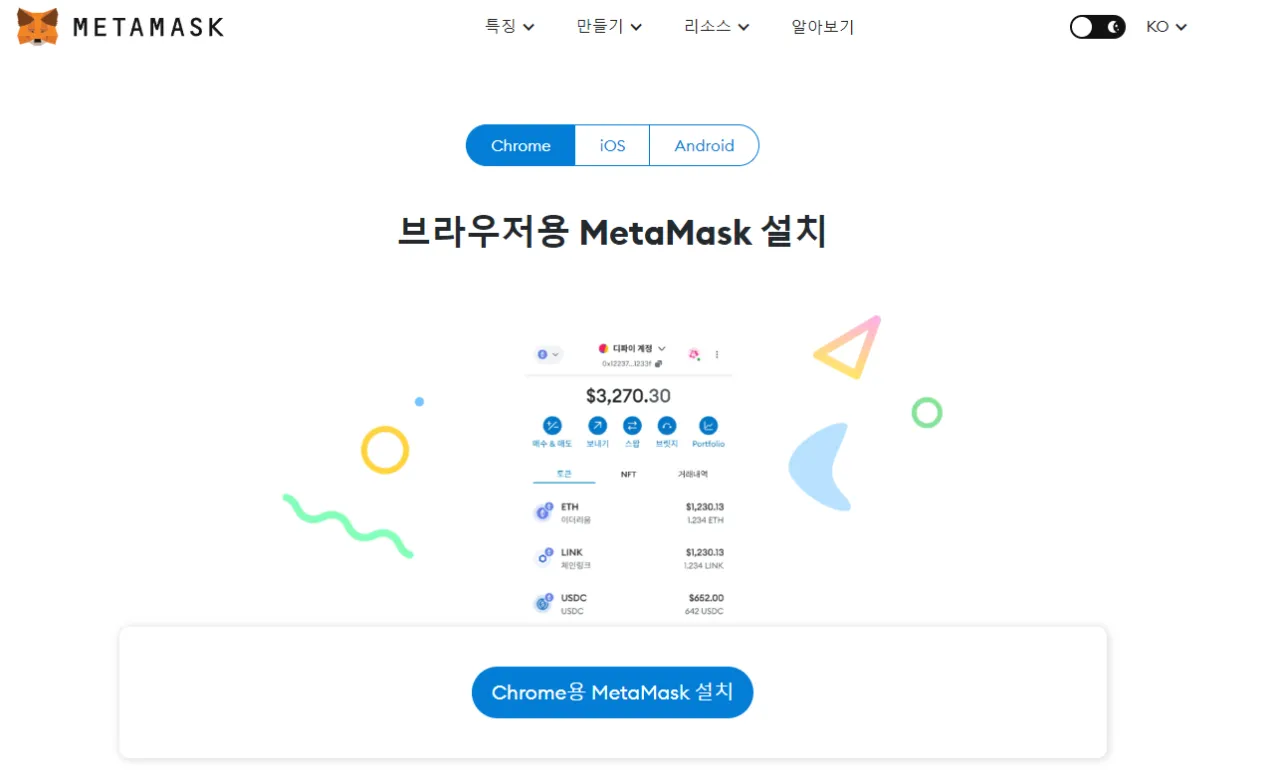
Task: Click the wallet preview screenshot image
Action: [629, 480]
